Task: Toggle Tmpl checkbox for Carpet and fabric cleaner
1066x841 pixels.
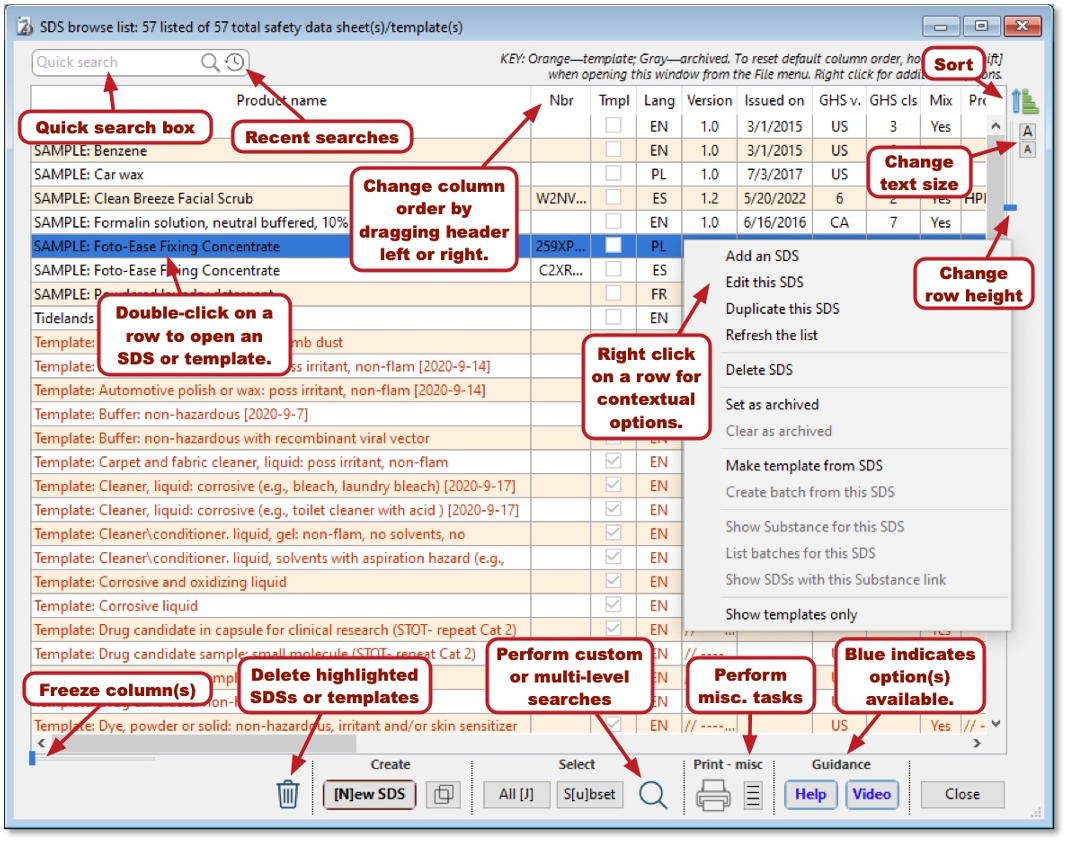Action: pos(613,462)
